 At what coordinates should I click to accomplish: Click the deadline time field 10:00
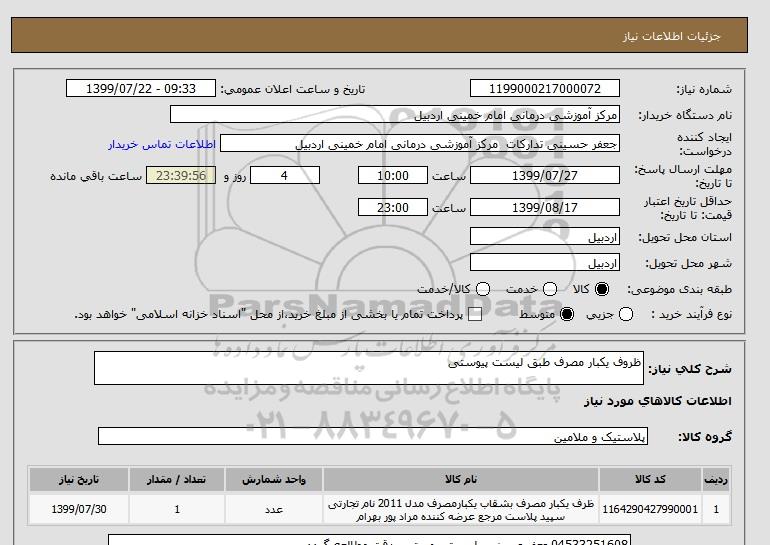tap(393, 175)
